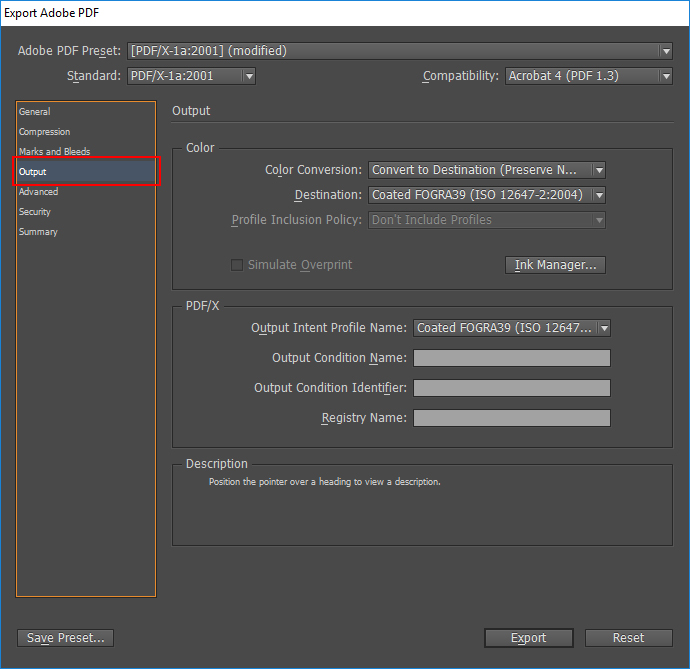Click the Export button
The width and height of the screenshot is (690, 669).
click(x=529, y=638)
